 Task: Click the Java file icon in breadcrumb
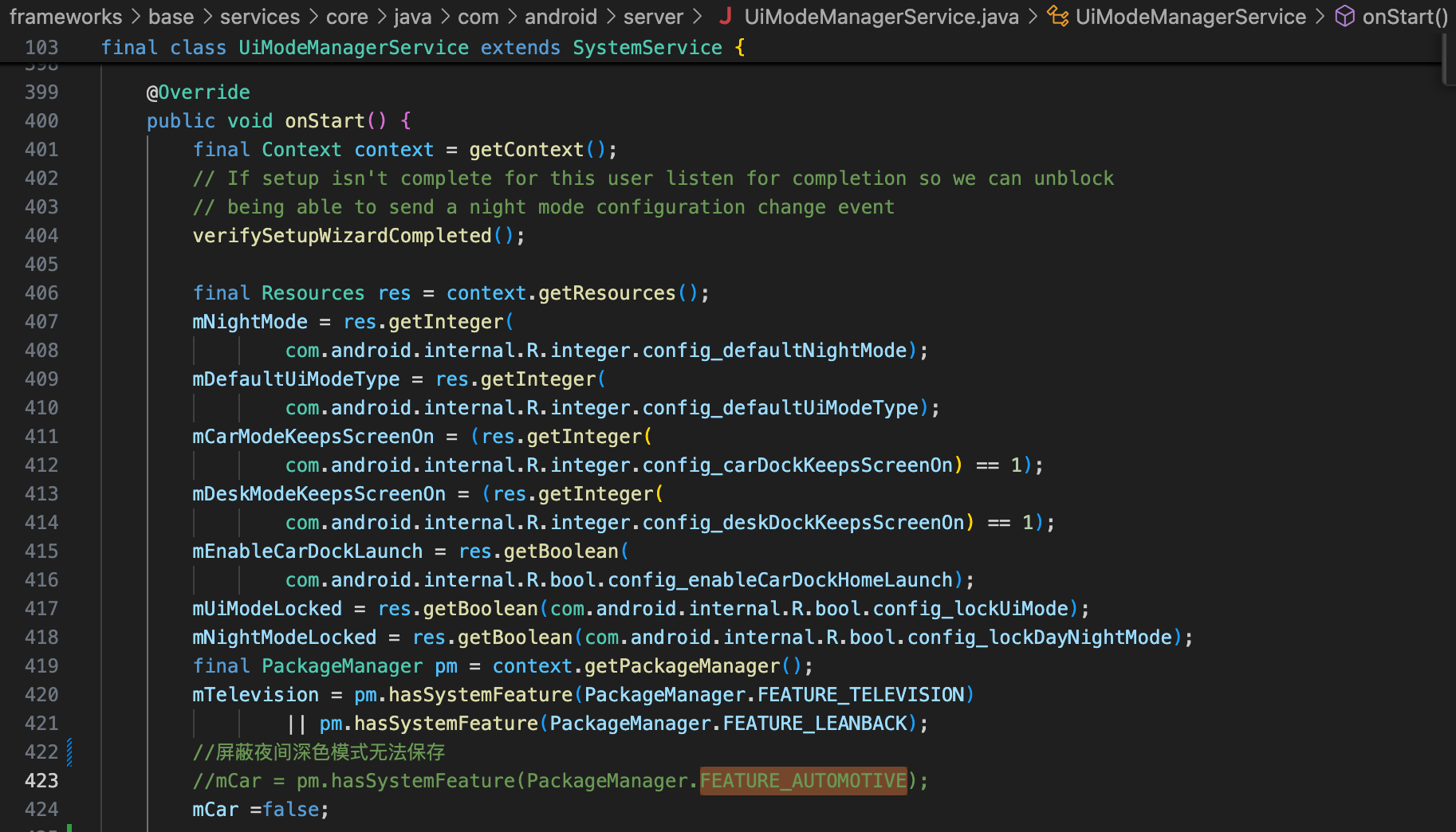726,16
